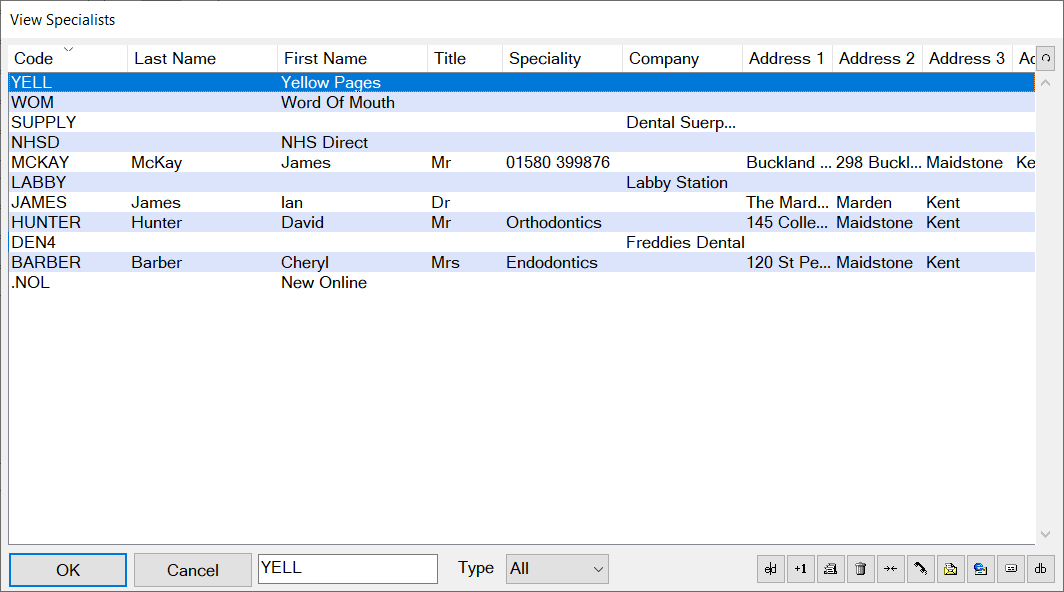The width and height of the screenshot is (1064, 592).
Task: Delete specialist using the trash icon
Action: [861, 569]
